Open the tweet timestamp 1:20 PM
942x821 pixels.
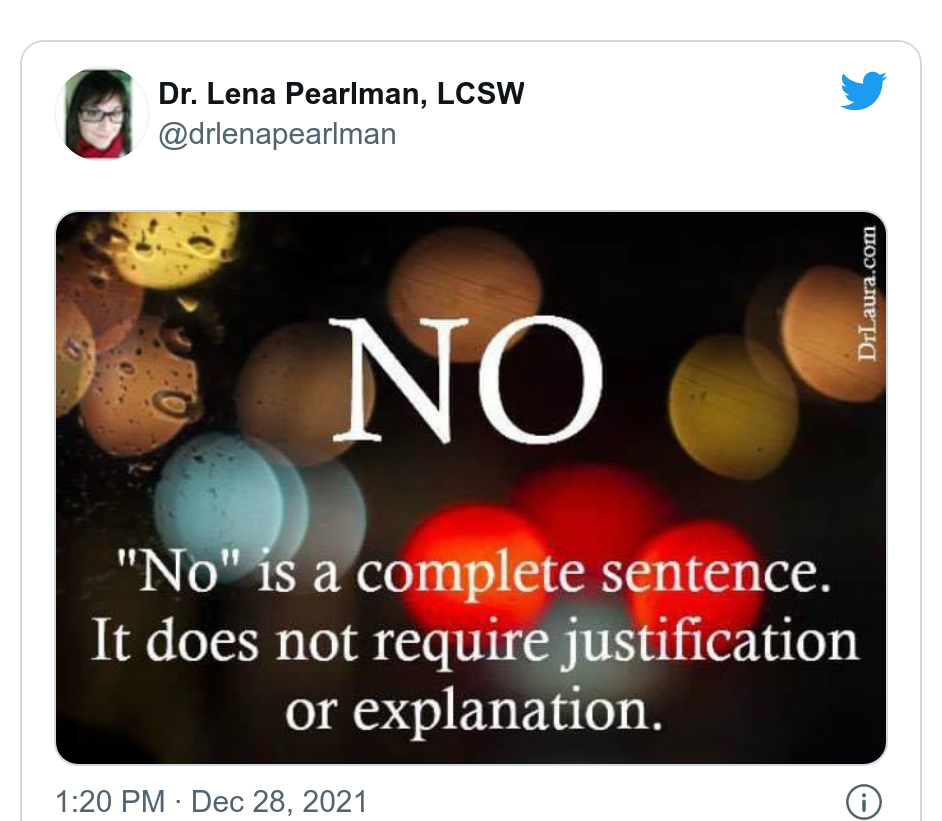click(110, 801)
